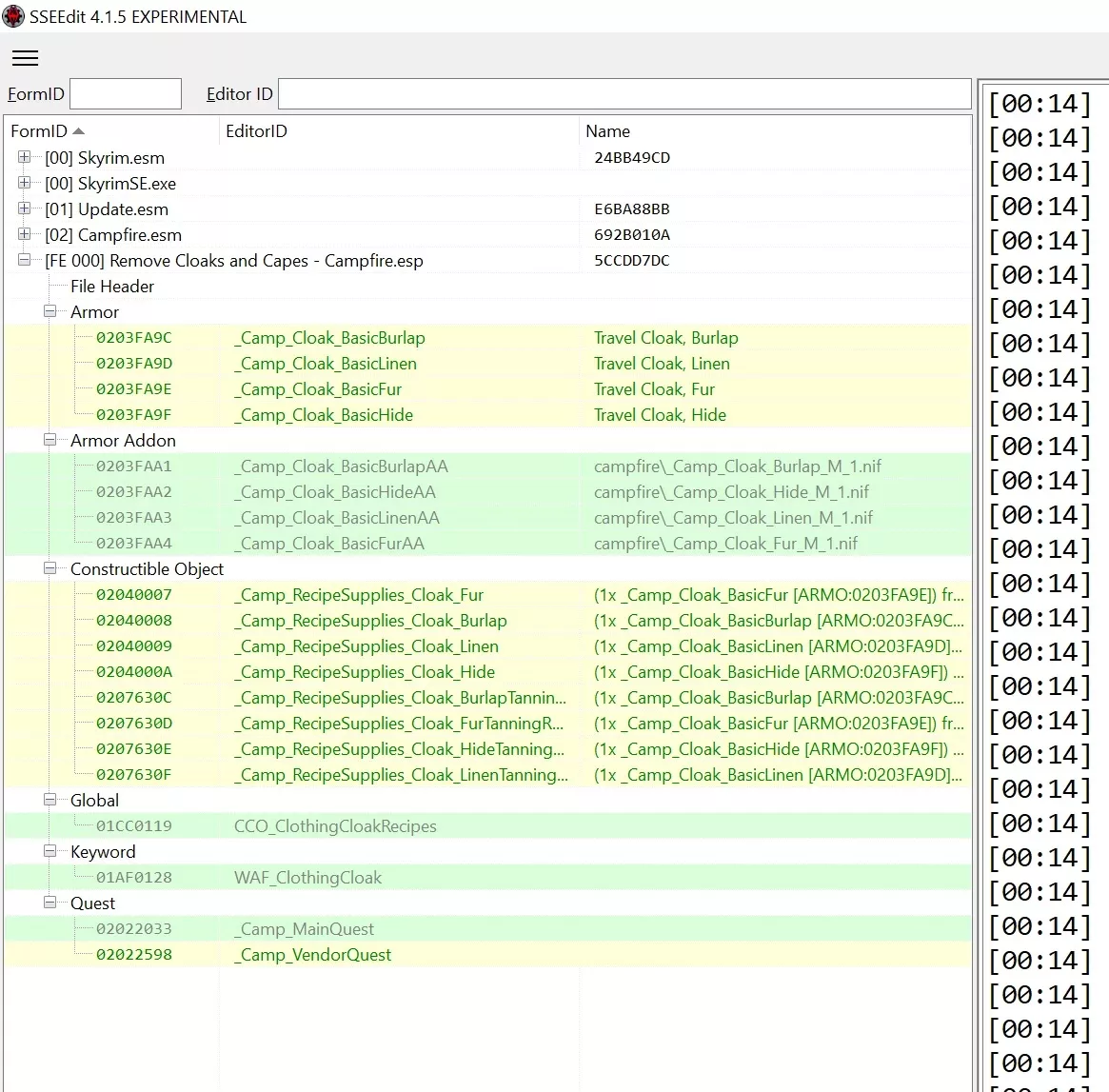This screenshot has height=1092, width=1109.
Task: Select record 0203FAA3 _Camp_Cloak_BasicLinenAA
Action: [488, 518]
